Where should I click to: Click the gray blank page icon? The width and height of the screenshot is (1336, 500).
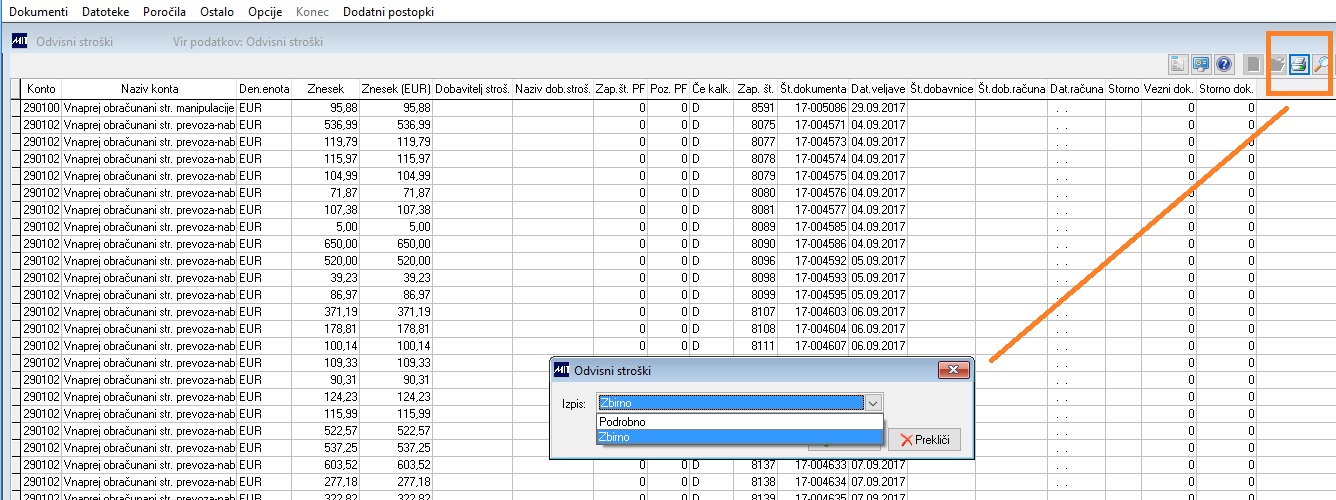(1253, 65)
